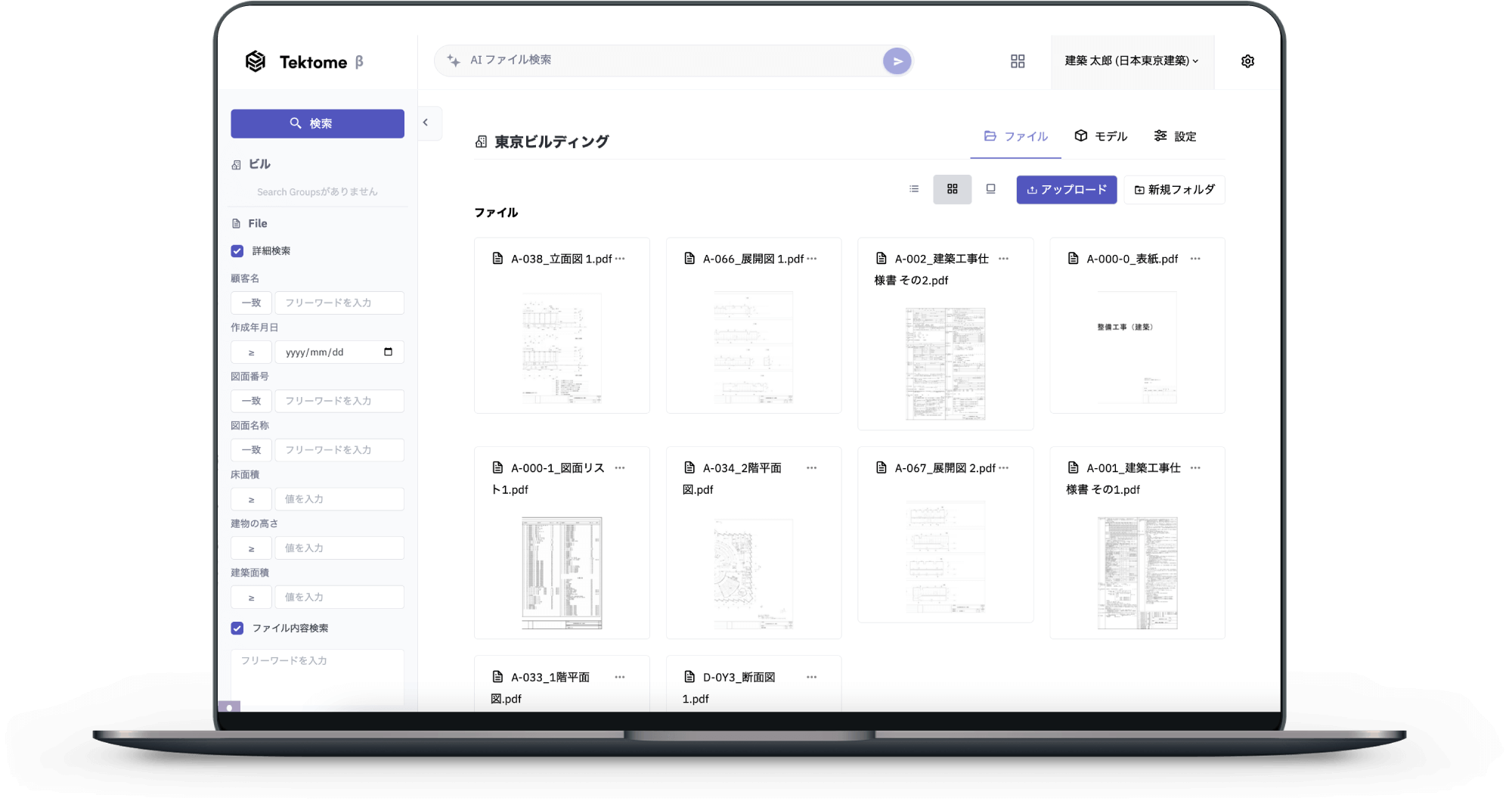Change 床面積 comparison operator selector
This screenshot has width=1512, height=804.
point(251,499)
